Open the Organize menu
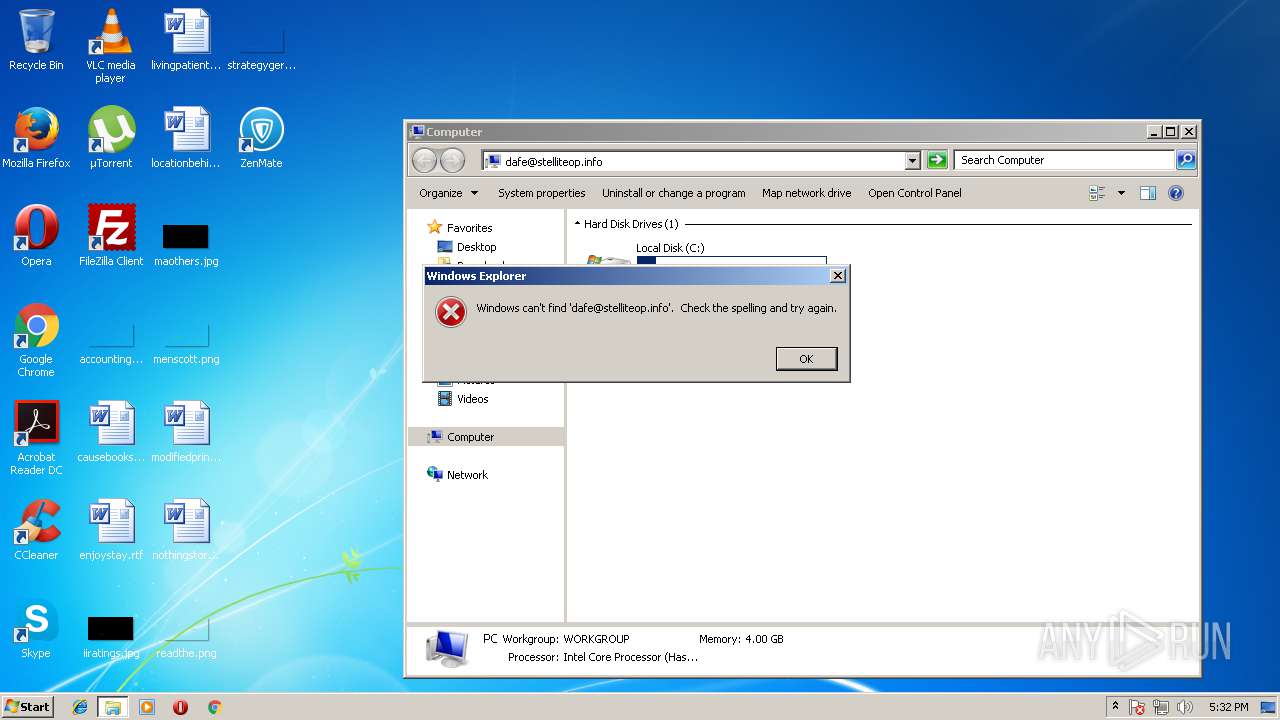Viewport: 1280px width, 720px height. tap(448, 193)
